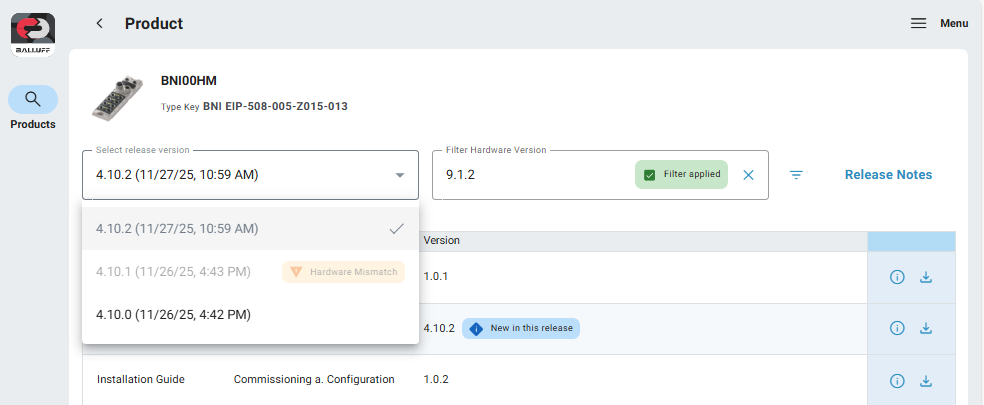
Task: Click the Menu label in top bar
Action: coord(954,23)
